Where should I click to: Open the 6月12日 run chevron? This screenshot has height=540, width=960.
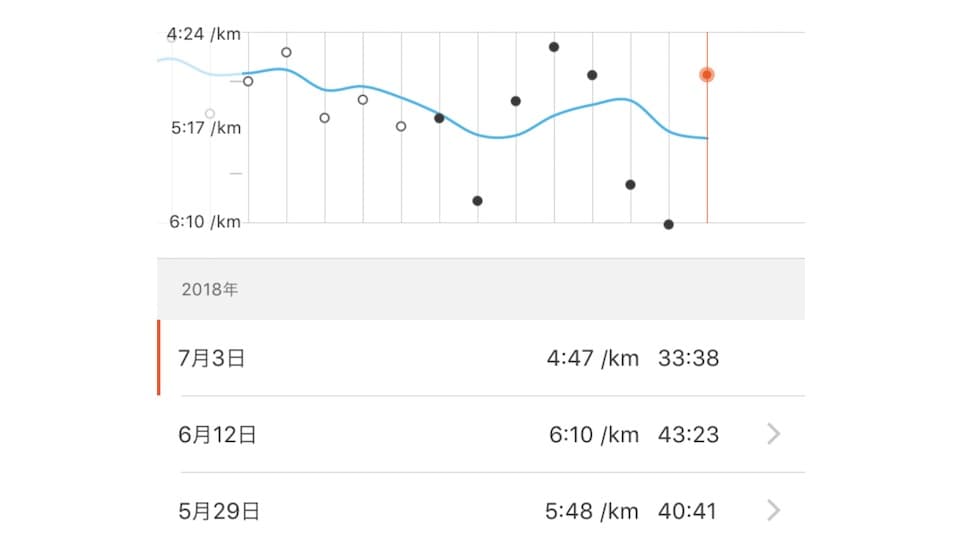tap(774, 434)
